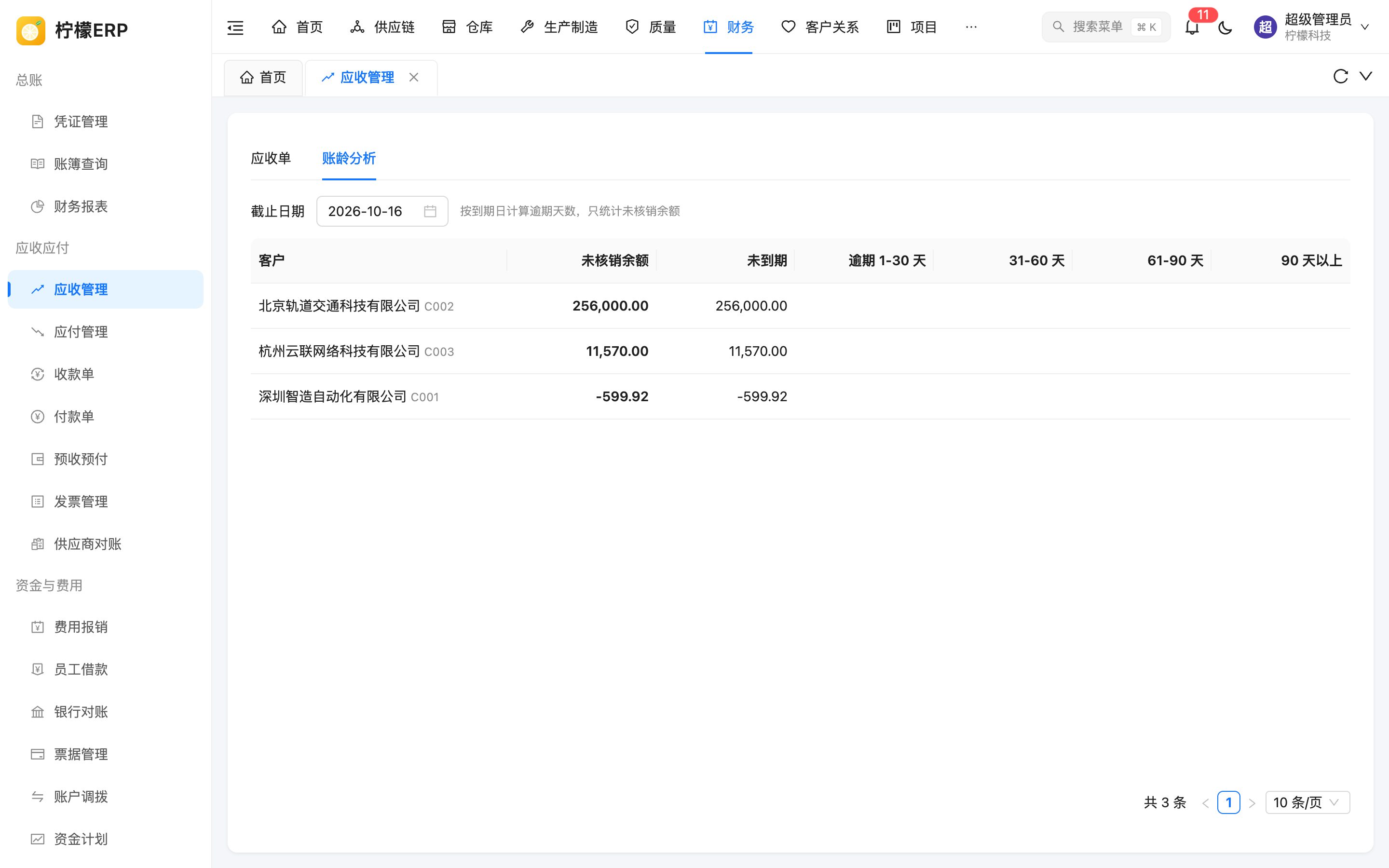Expand the tab options chevron beside refresh
Viewport: 1389px width, 868px height.
1366,76
